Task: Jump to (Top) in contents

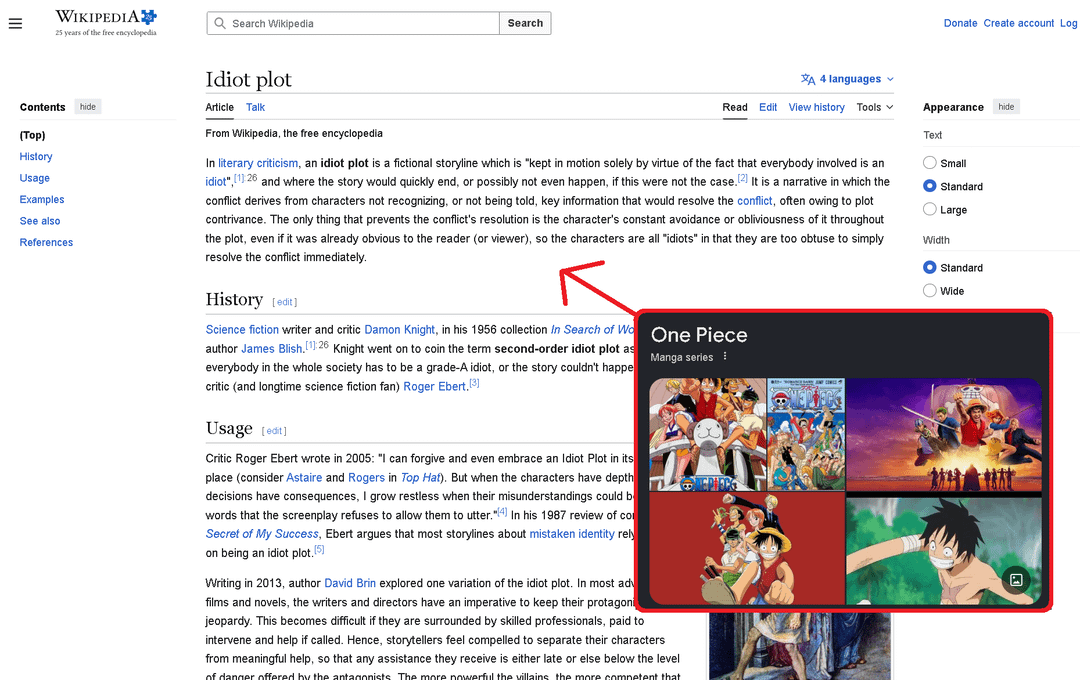Action: 32,135
